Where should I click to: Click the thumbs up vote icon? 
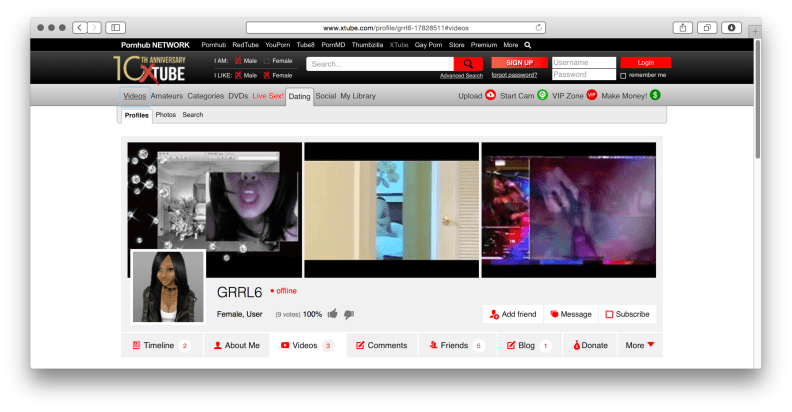[x=332, y=314]
